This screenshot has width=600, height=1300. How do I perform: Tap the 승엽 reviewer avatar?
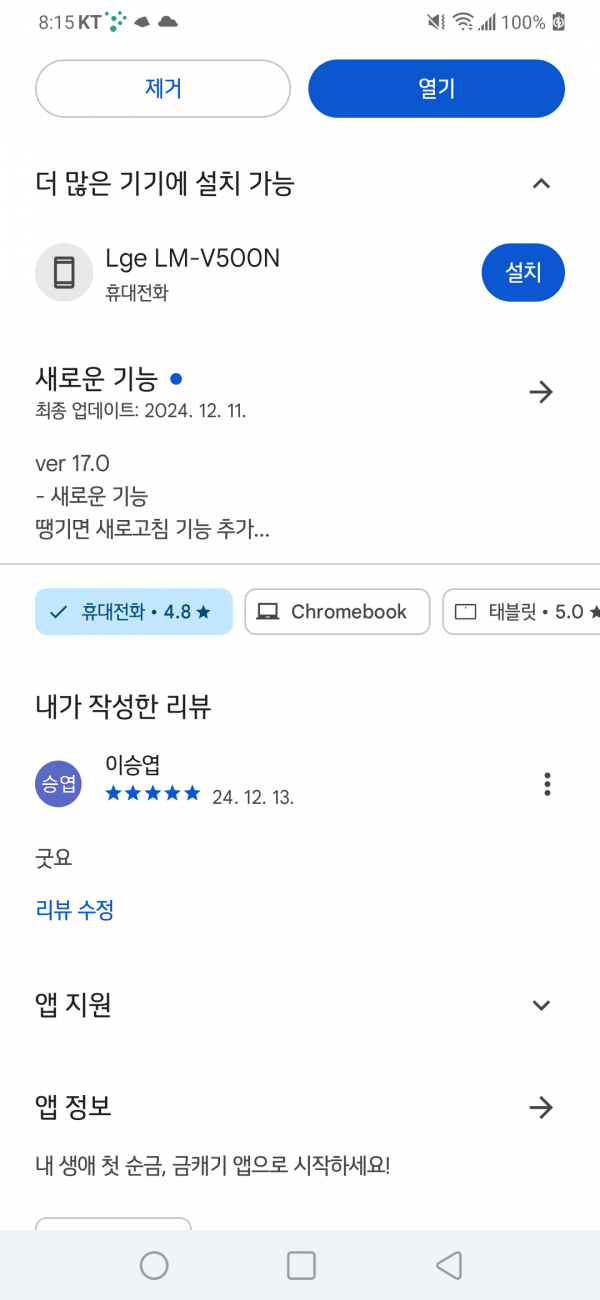(x=58, y=784)
